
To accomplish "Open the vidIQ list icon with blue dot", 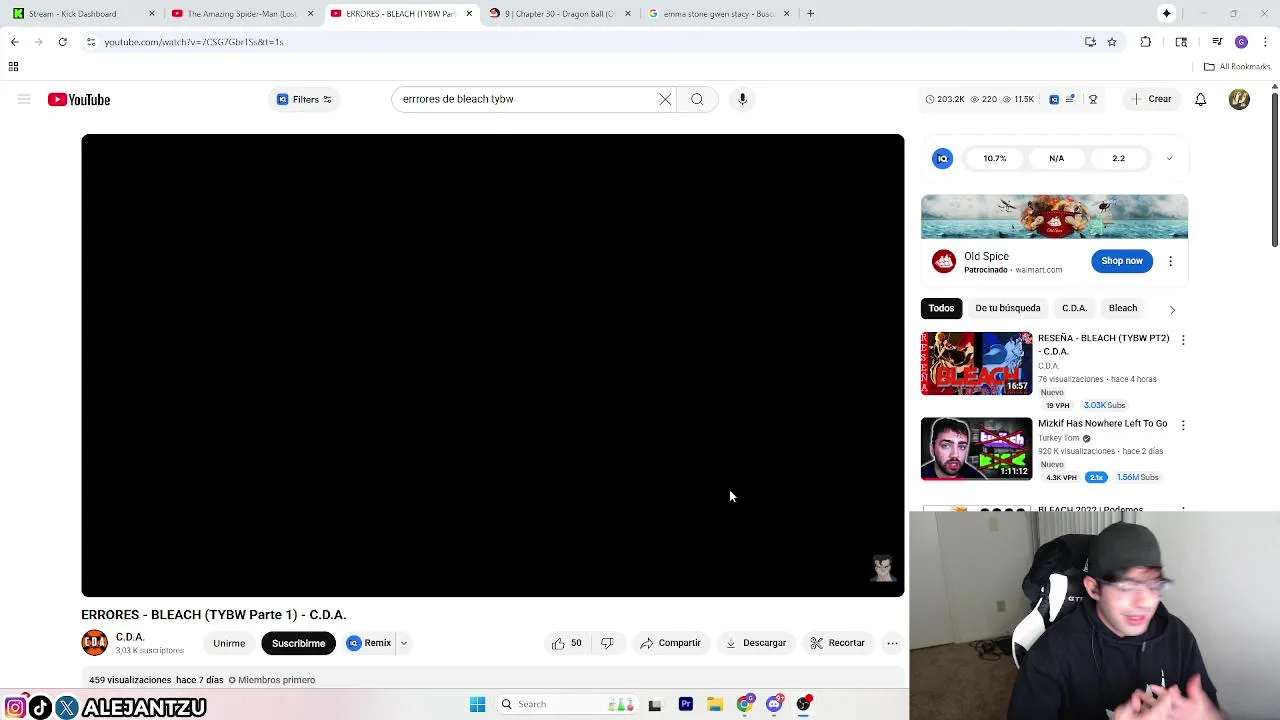I will [x=1070, y=99].
